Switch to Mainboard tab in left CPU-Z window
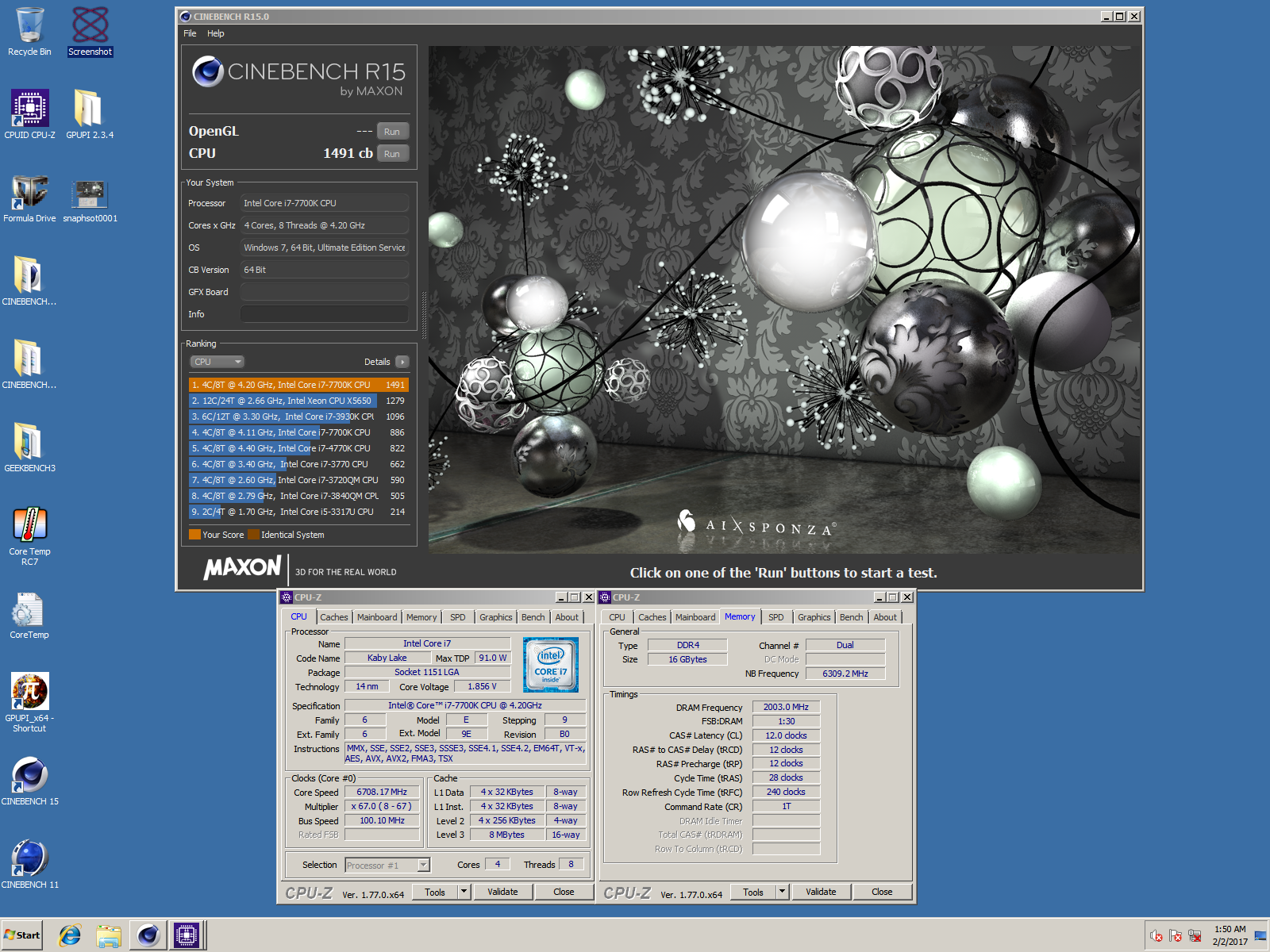Viewport: 1270px width, 952px height. tap(377, 617)
